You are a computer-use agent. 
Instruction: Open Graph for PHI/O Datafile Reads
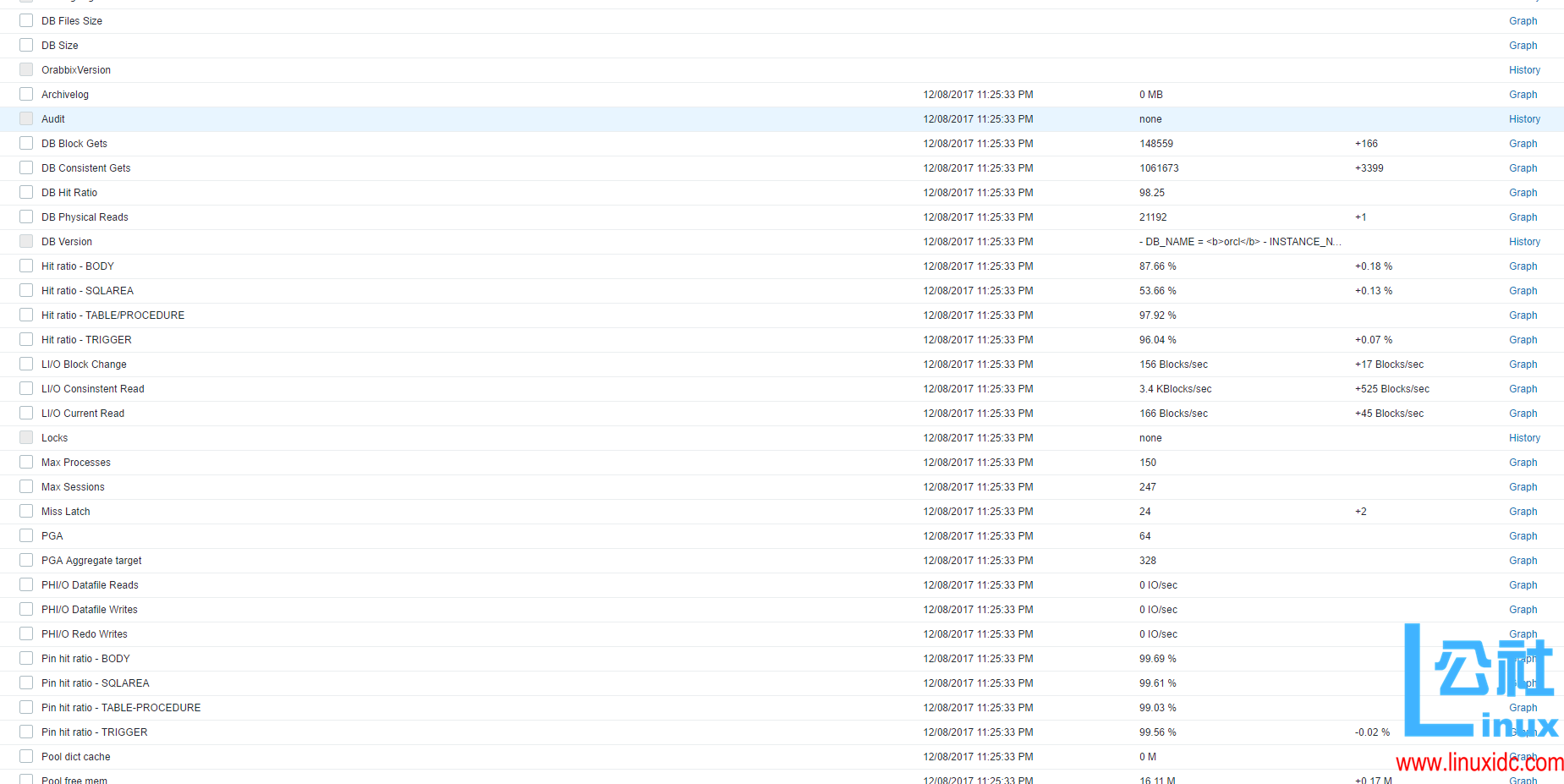click(1523, 585)
